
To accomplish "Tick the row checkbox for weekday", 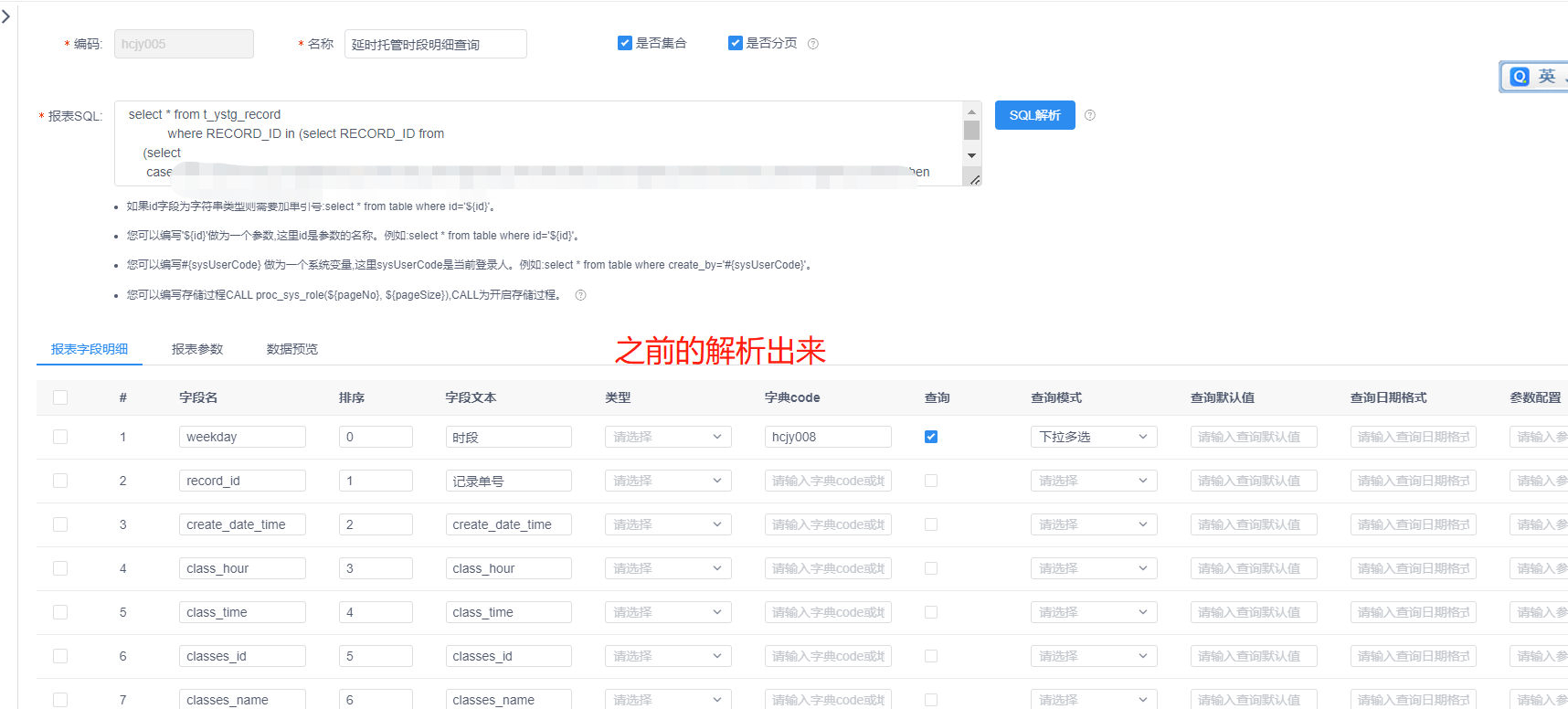I will coord(60,437).
